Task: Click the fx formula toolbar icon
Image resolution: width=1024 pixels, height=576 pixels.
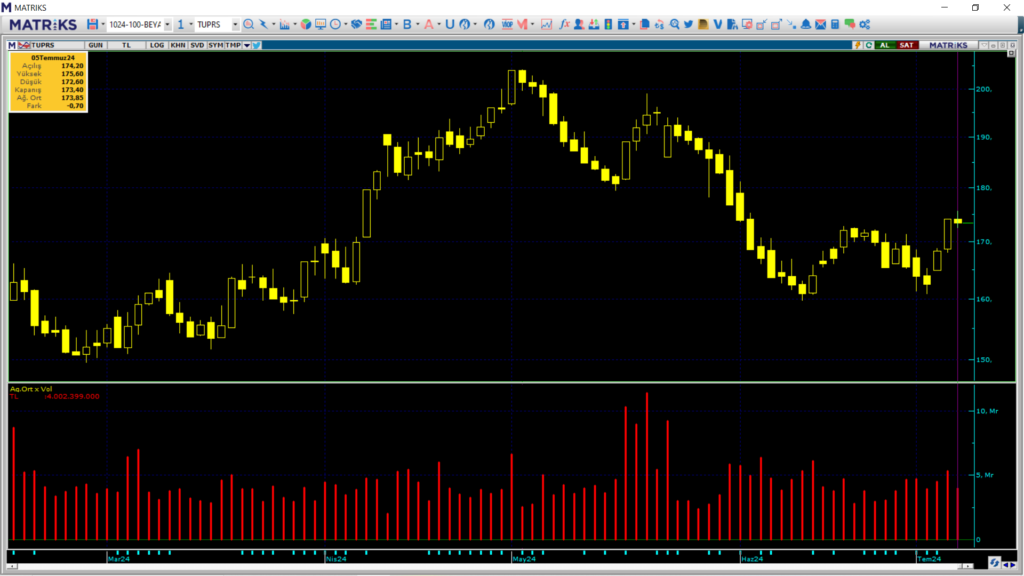Action: coord(564,24)
